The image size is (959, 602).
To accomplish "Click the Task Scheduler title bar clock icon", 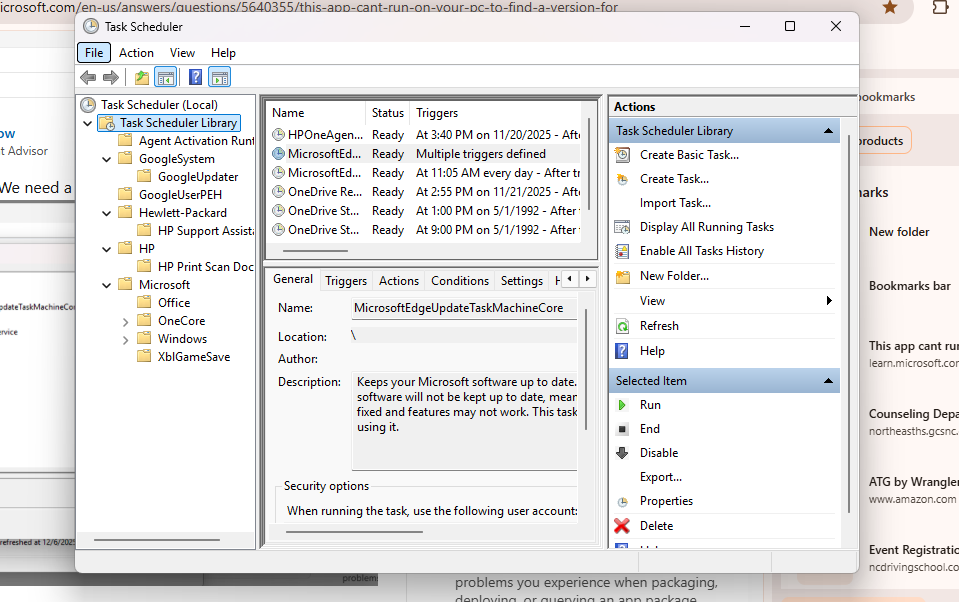I will (91, 26).
